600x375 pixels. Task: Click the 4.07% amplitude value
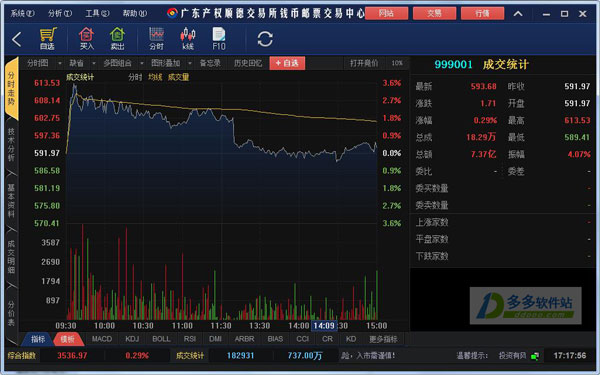pyautogui.click(x=579, y=154)
